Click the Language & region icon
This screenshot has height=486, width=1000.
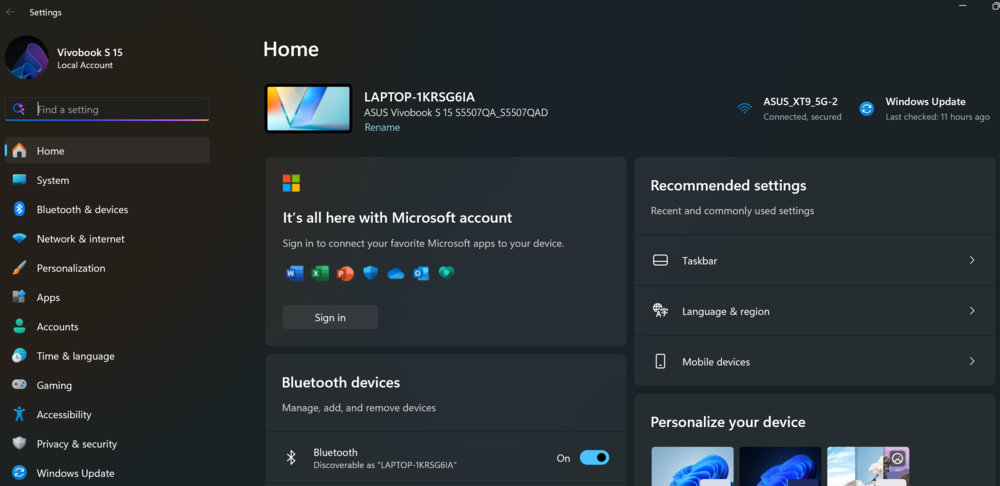[x=661, y=311]
